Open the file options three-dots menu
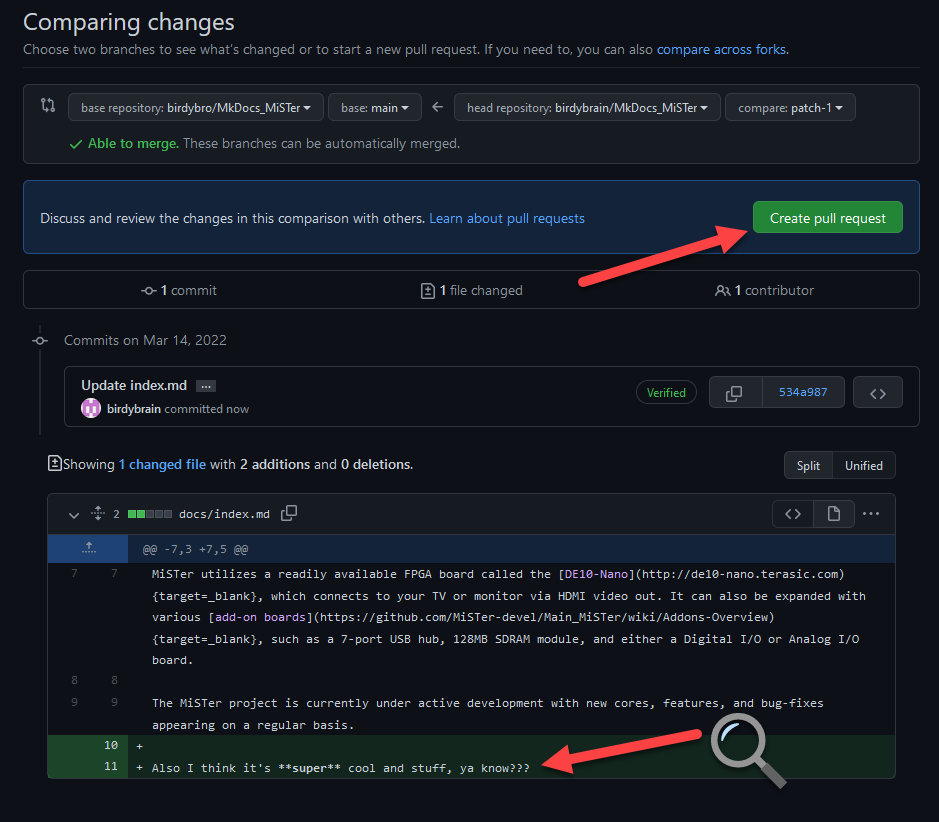The height and width of the screenshot is (822, 939). 871,514
